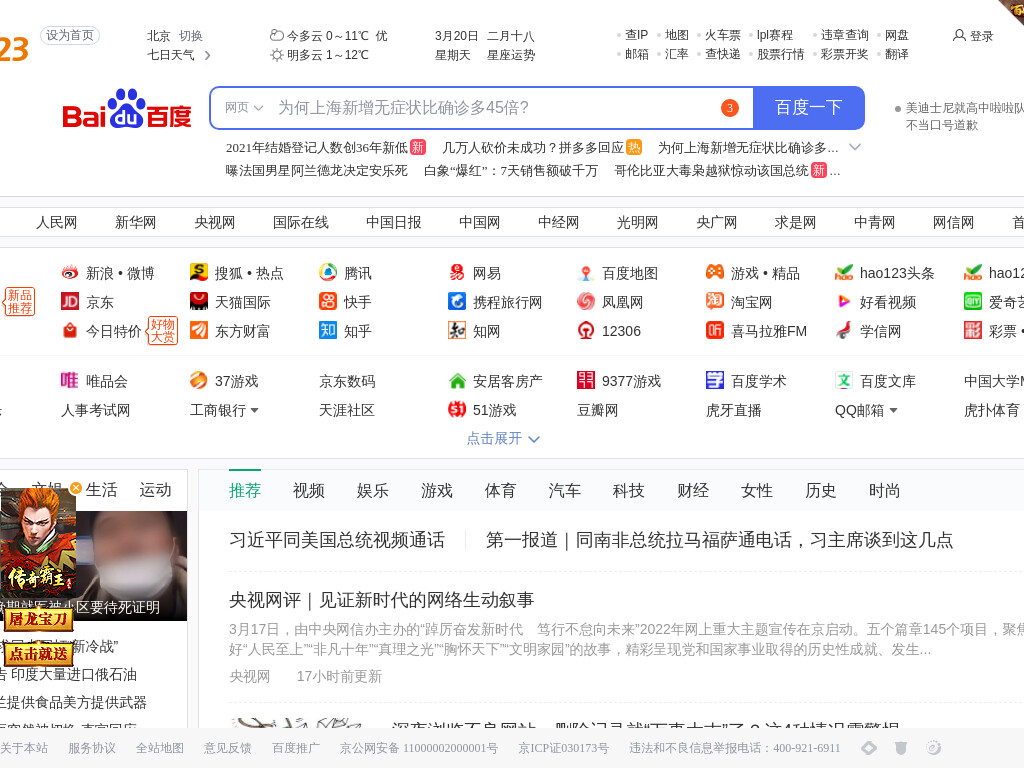The width and height of the screenshot is (1024, 768).
Task: Select the 财经 tab
Action: (x=693, y=490)
